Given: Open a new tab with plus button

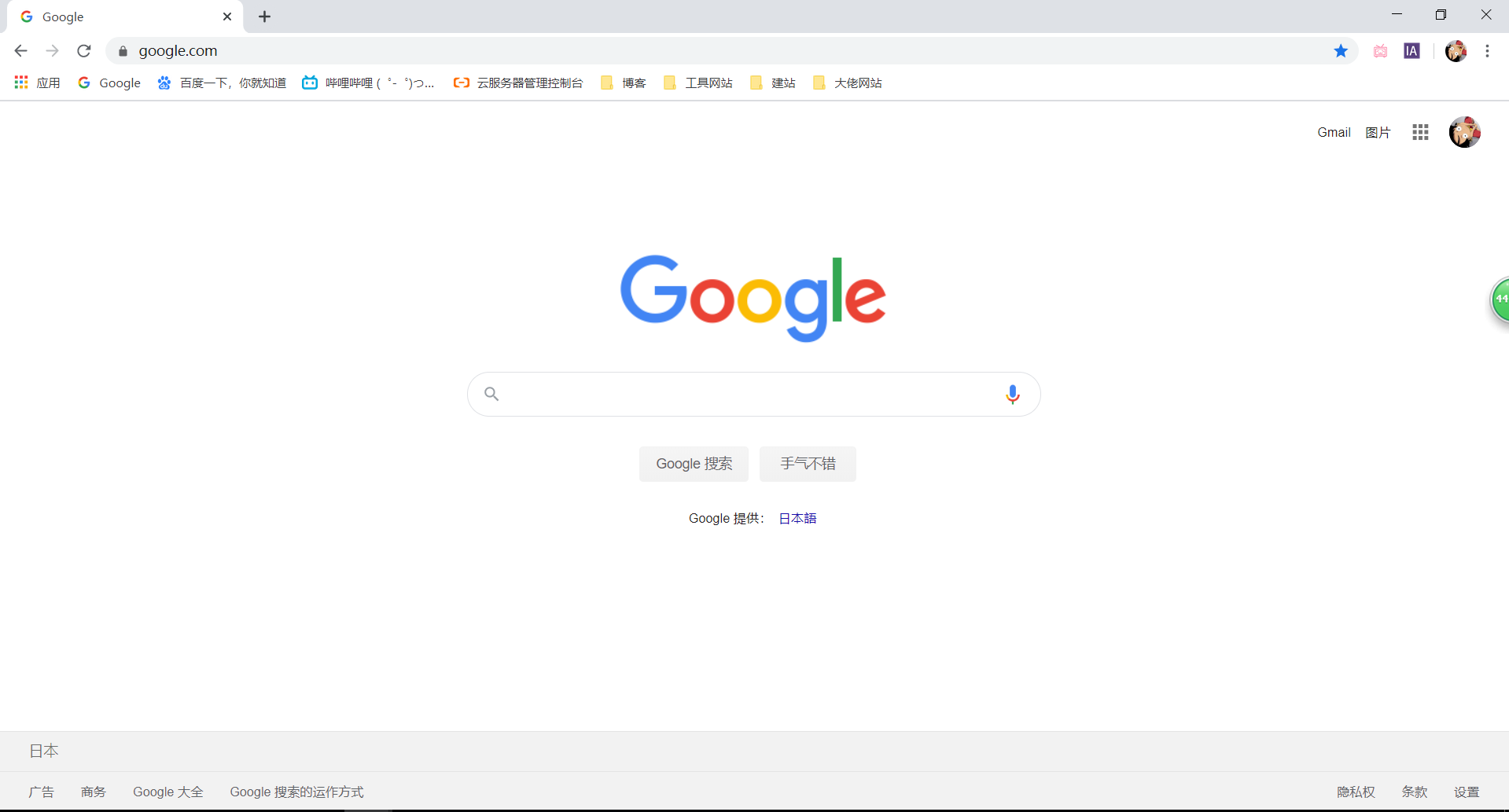Looking at the screenshot, I should (265, 17).
